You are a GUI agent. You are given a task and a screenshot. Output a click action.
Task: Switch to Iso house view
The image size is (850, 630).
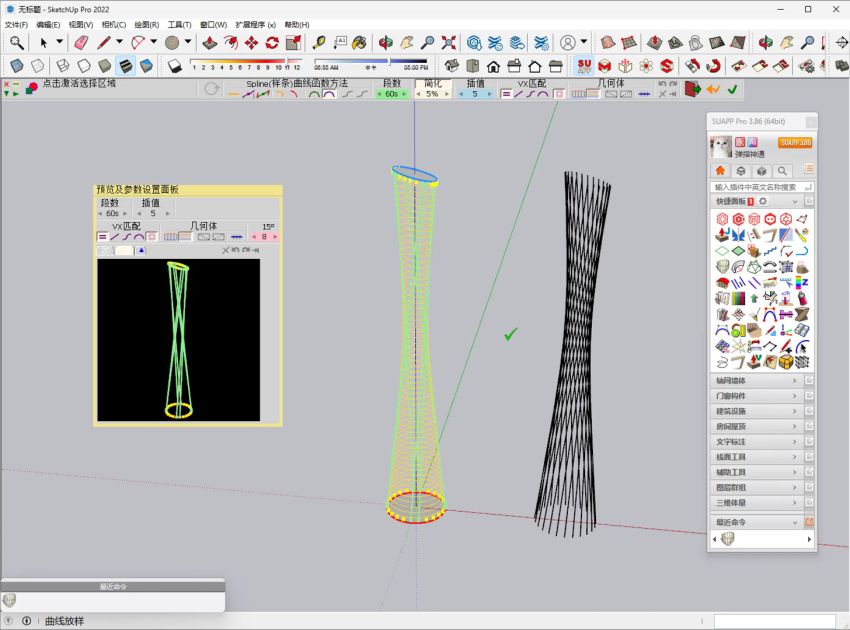click(452, 66)
